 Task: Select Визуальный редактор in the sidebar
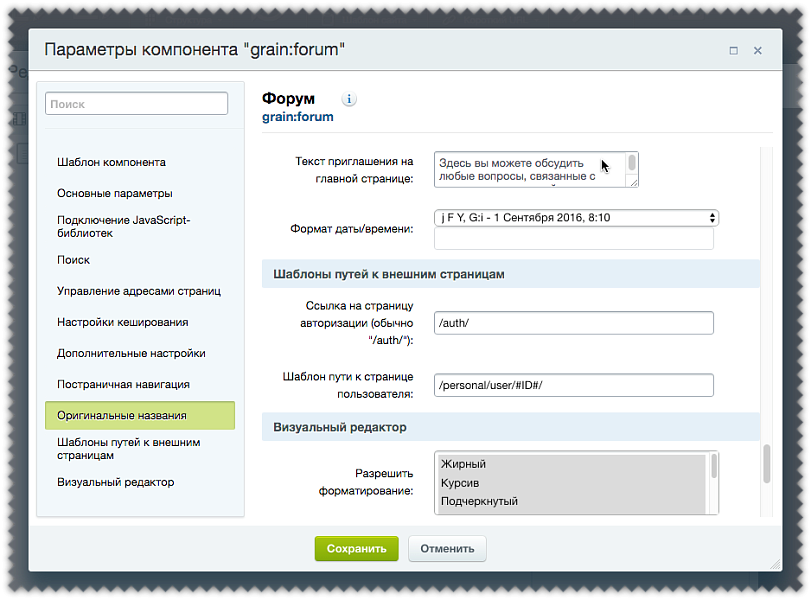[x=116, y=482]
